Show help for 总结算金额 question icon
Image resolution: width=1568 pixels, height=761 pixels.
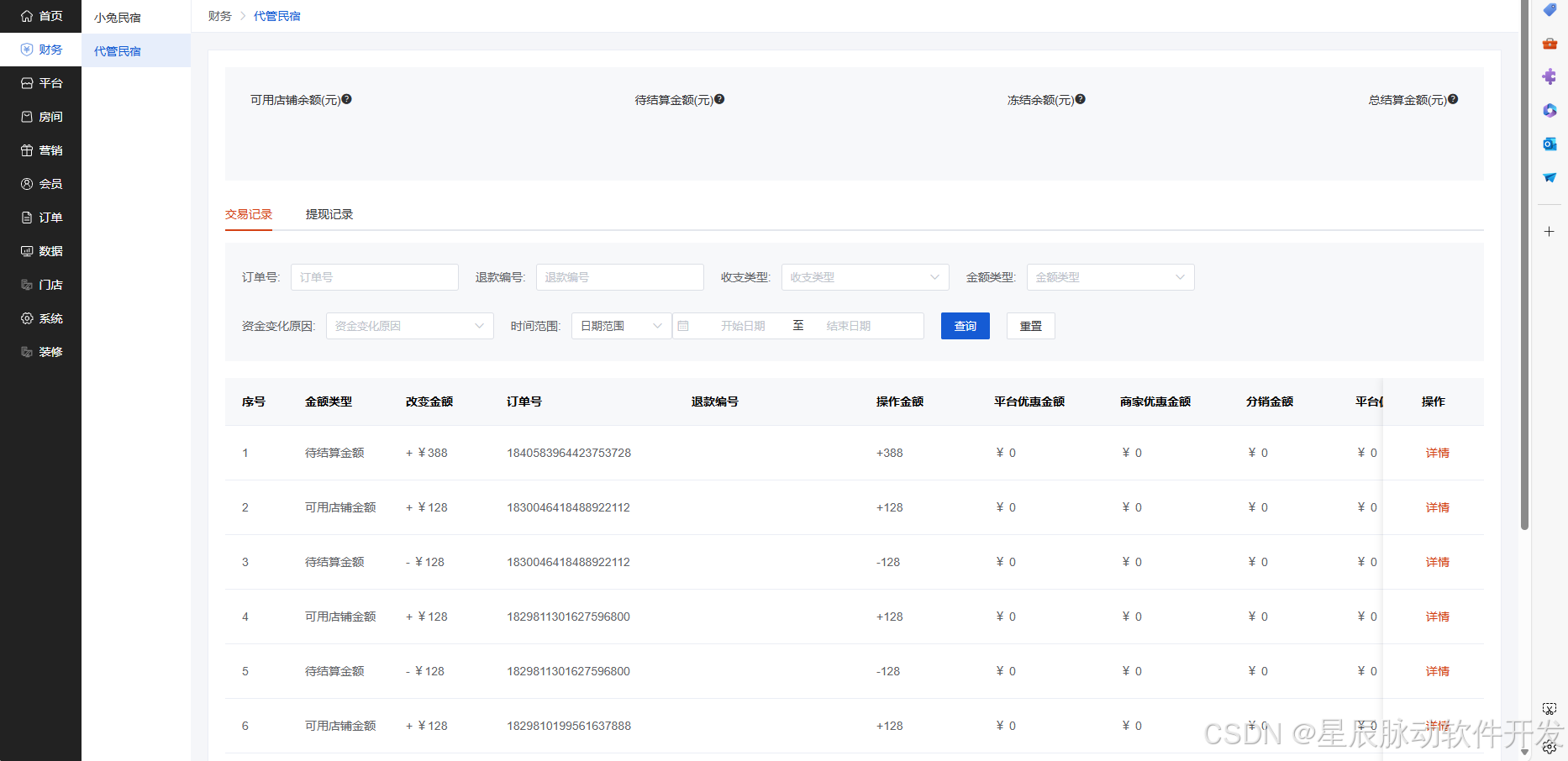(x=1453, y=99)
